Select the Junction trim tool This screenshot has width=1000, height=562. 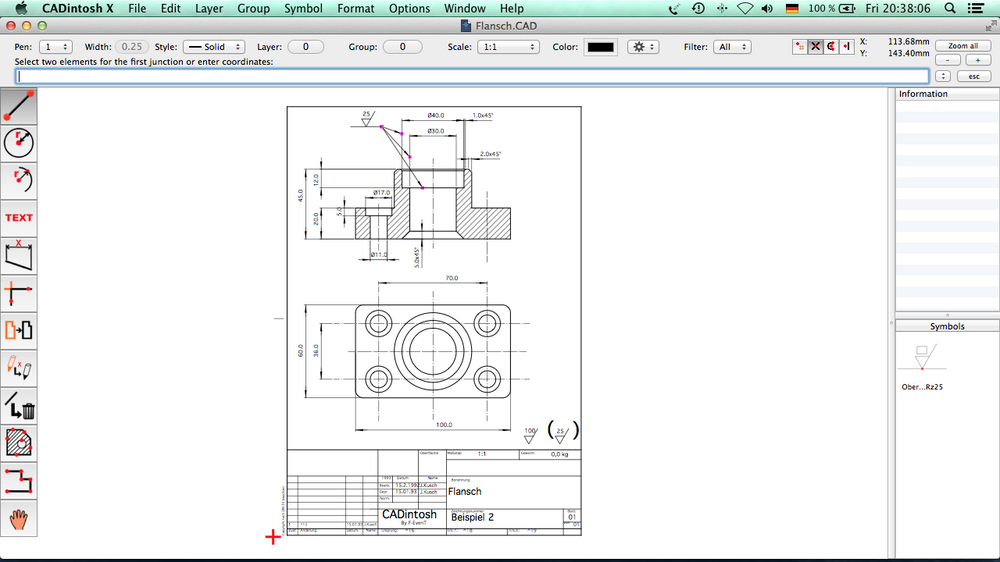[18, 293]
